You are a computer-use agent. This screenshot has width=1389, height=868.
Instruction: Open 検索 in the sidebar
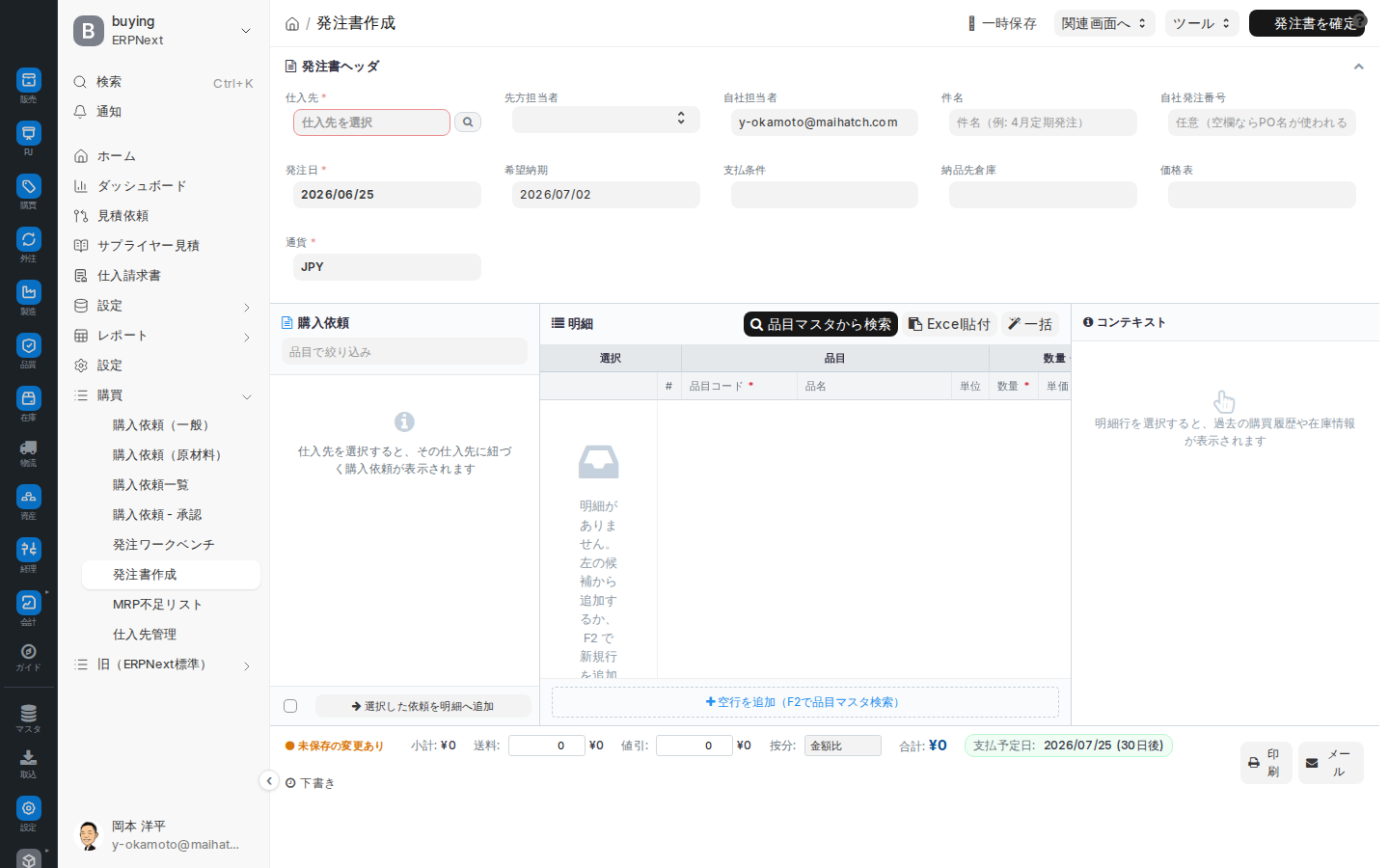point(162,82)
